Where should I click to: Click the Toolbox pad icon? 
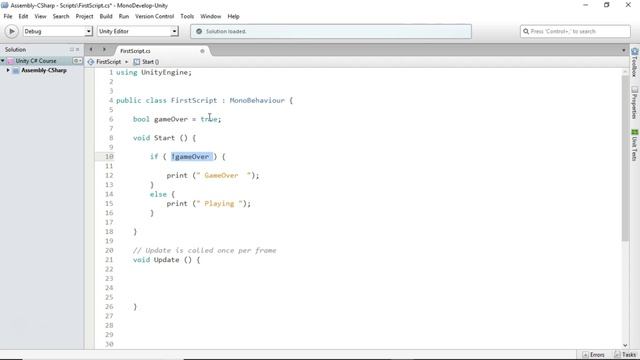coord(635,52)
